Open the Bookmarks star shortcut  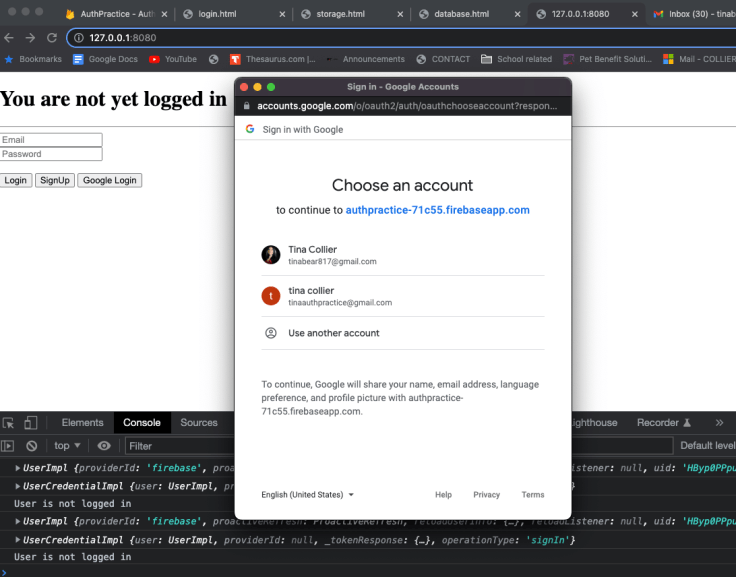[33, 59]
